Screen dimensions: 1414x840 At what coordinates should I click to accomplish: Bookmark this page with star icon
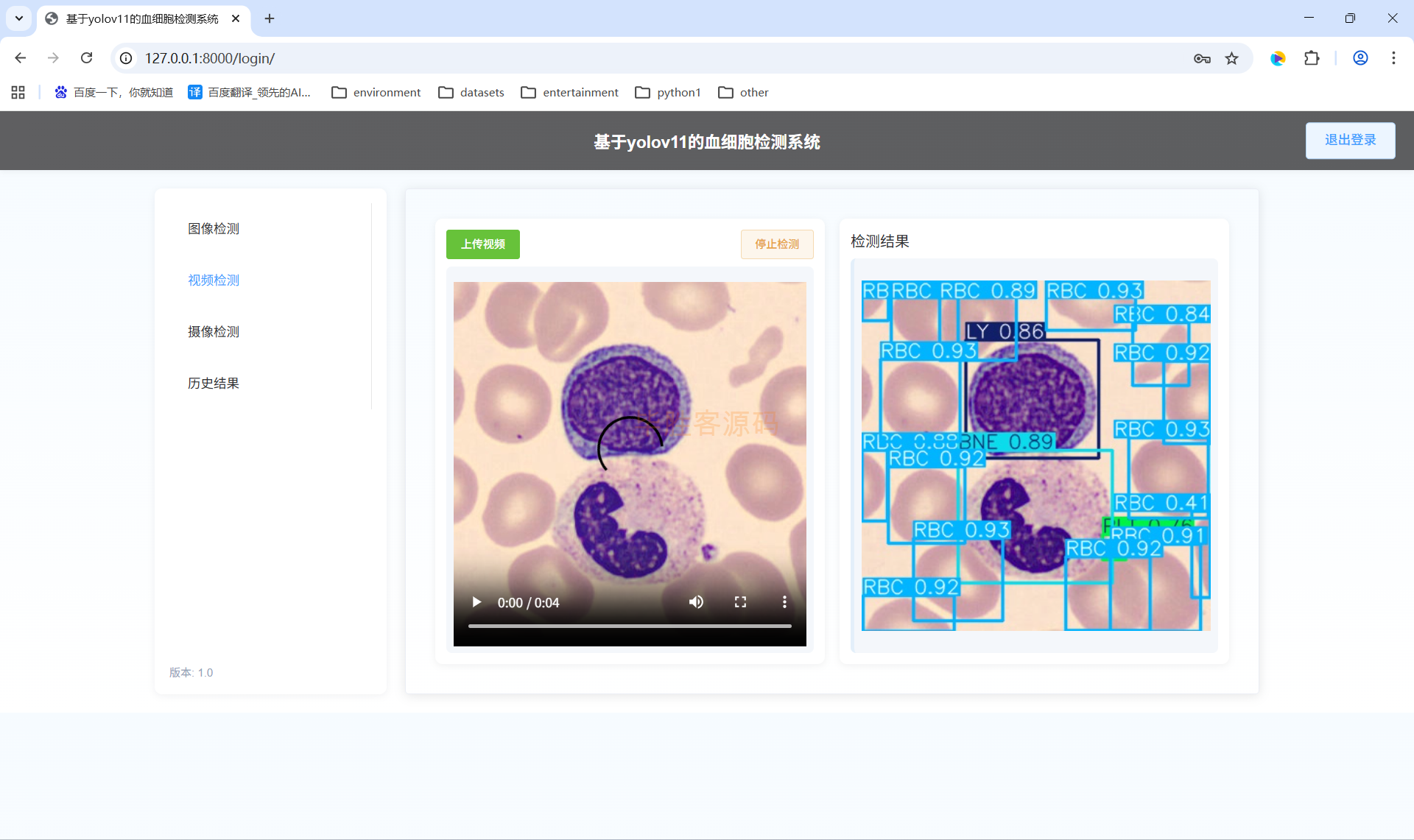[1231, 58]
